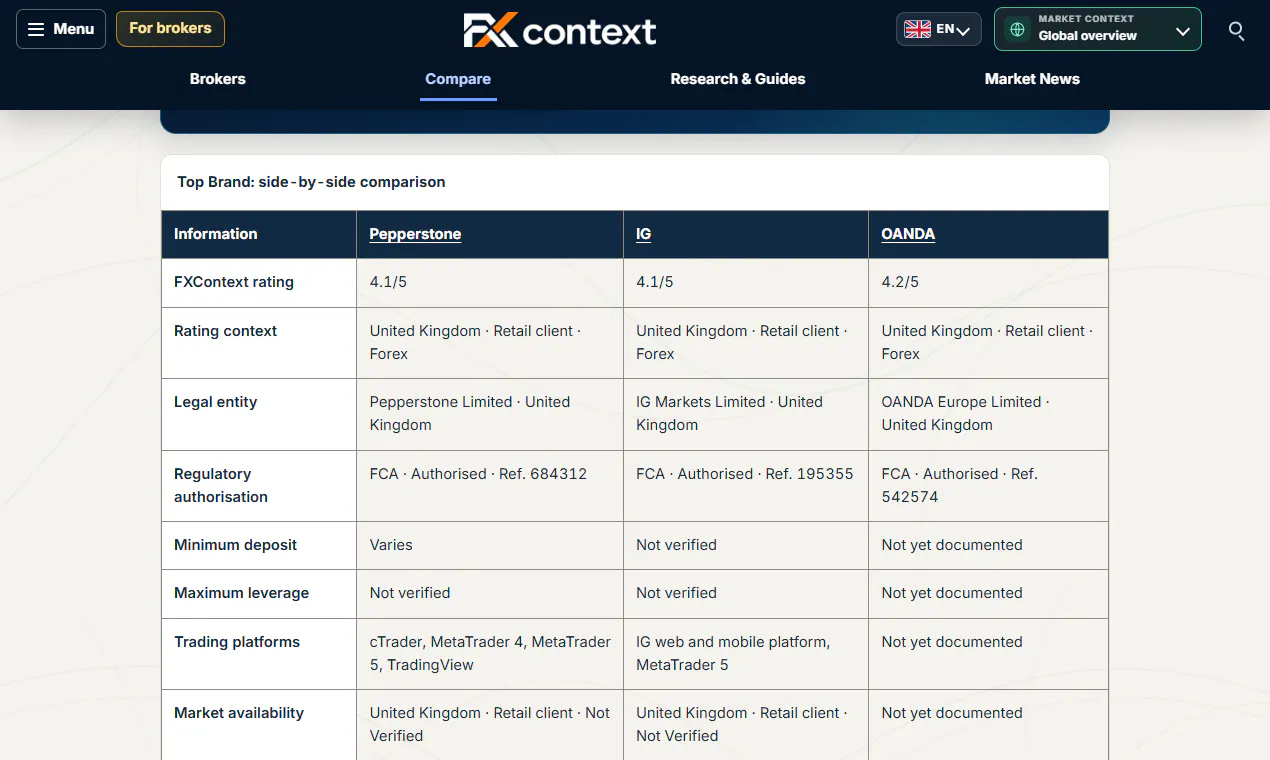
Task: Go to FXcontext logo homepage
Action: pyautogui.click(x=560, y=31)
